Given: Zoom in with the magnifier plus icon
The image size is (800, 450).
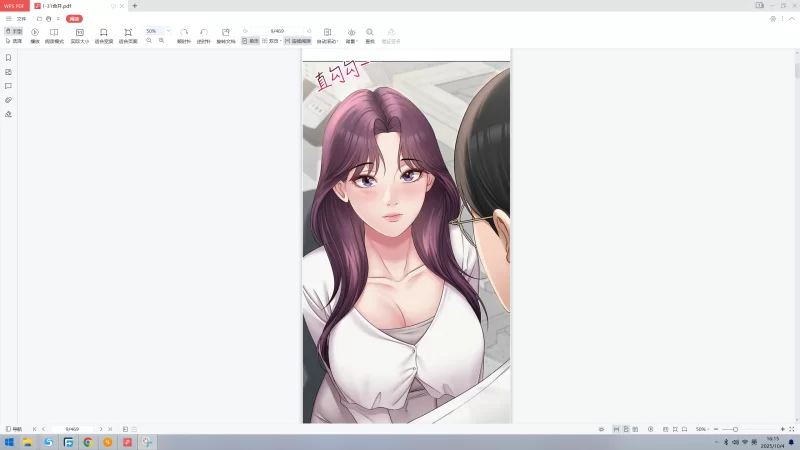Looking at the screenshot, I should pos(161,41).
